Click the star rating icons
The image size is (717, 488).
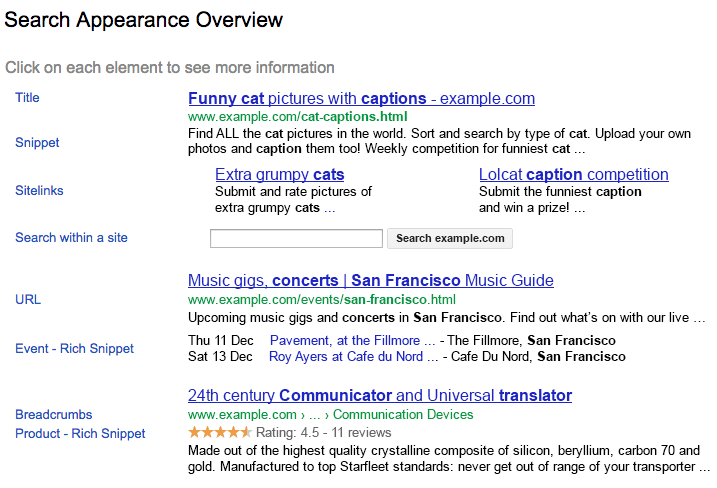pos(219,433)
